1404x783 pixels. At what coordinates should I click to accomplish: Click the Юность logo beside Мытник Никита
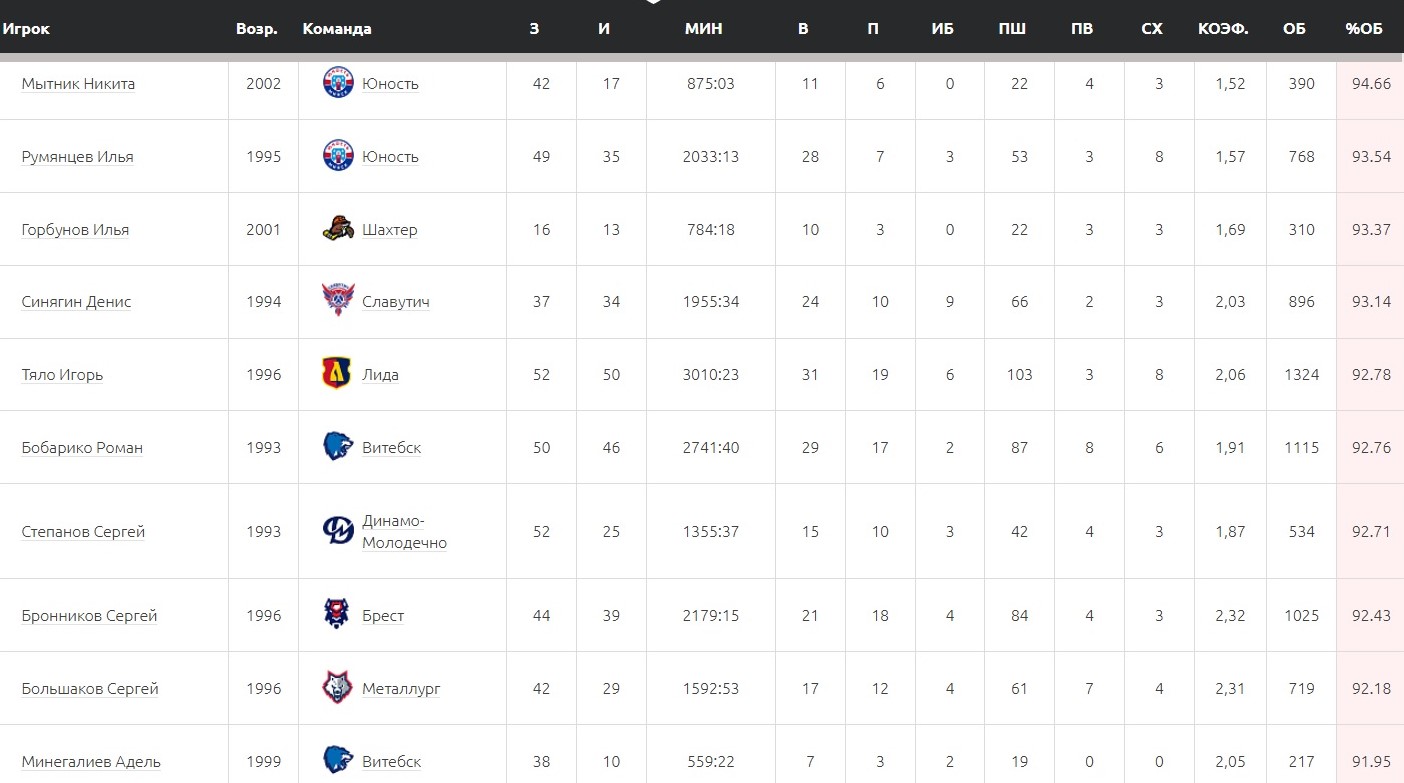[x=338, y=83]
